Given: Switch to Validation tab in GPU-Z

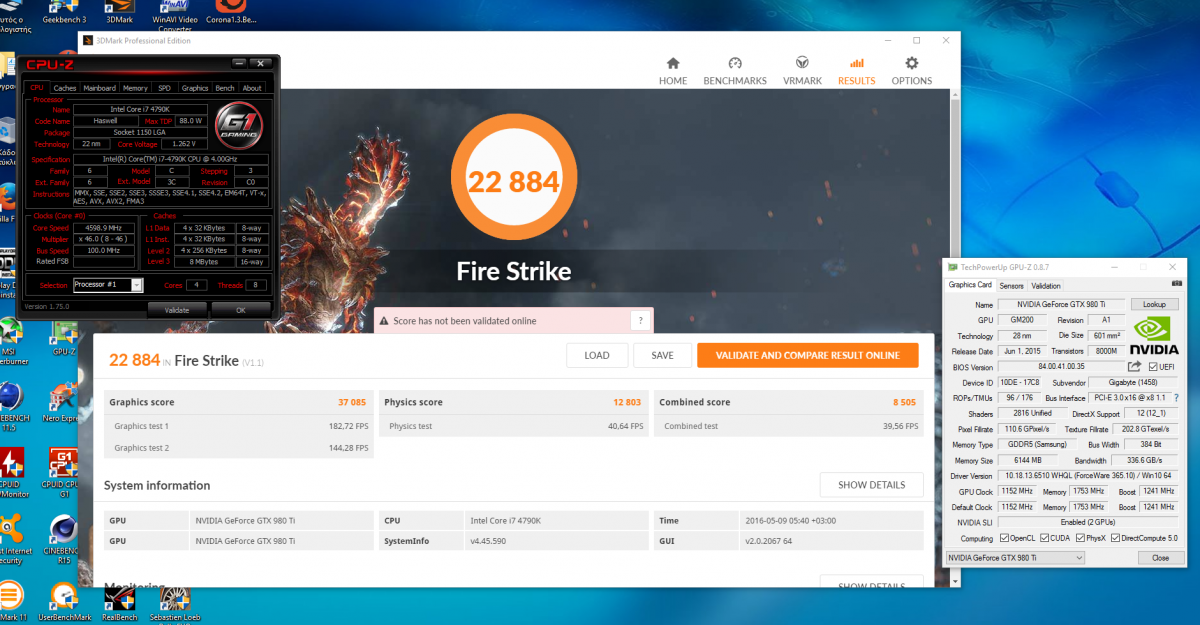Looking at the screenshot, I should click(1046, 286).
